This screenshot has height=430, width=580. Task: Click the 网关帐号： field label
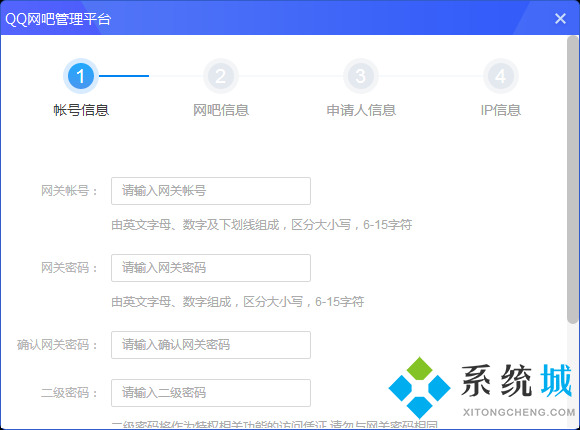click(x=69, y=191)
